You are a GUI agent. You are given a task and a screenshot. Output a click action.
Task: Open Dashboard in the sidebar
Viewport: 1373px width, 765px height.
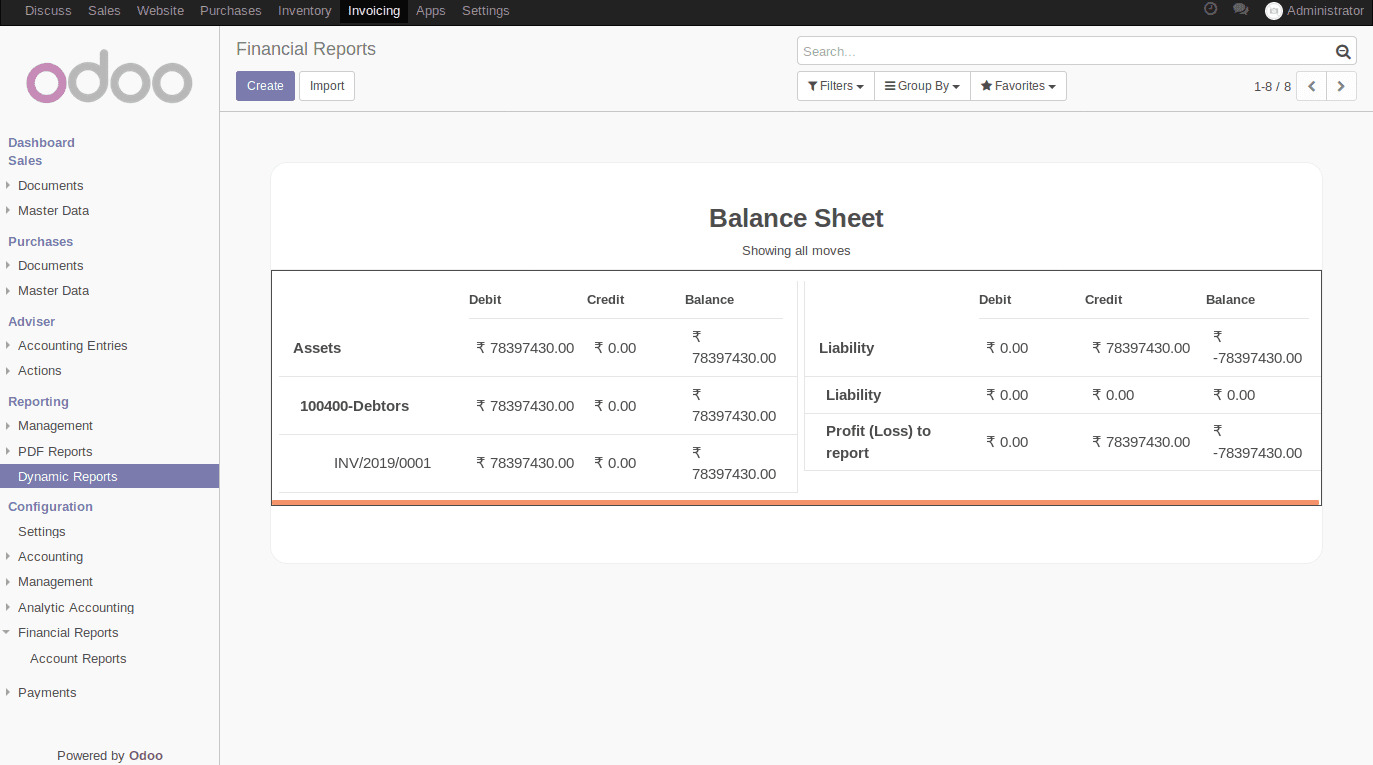pyautogui.click(x=41, y=143)
